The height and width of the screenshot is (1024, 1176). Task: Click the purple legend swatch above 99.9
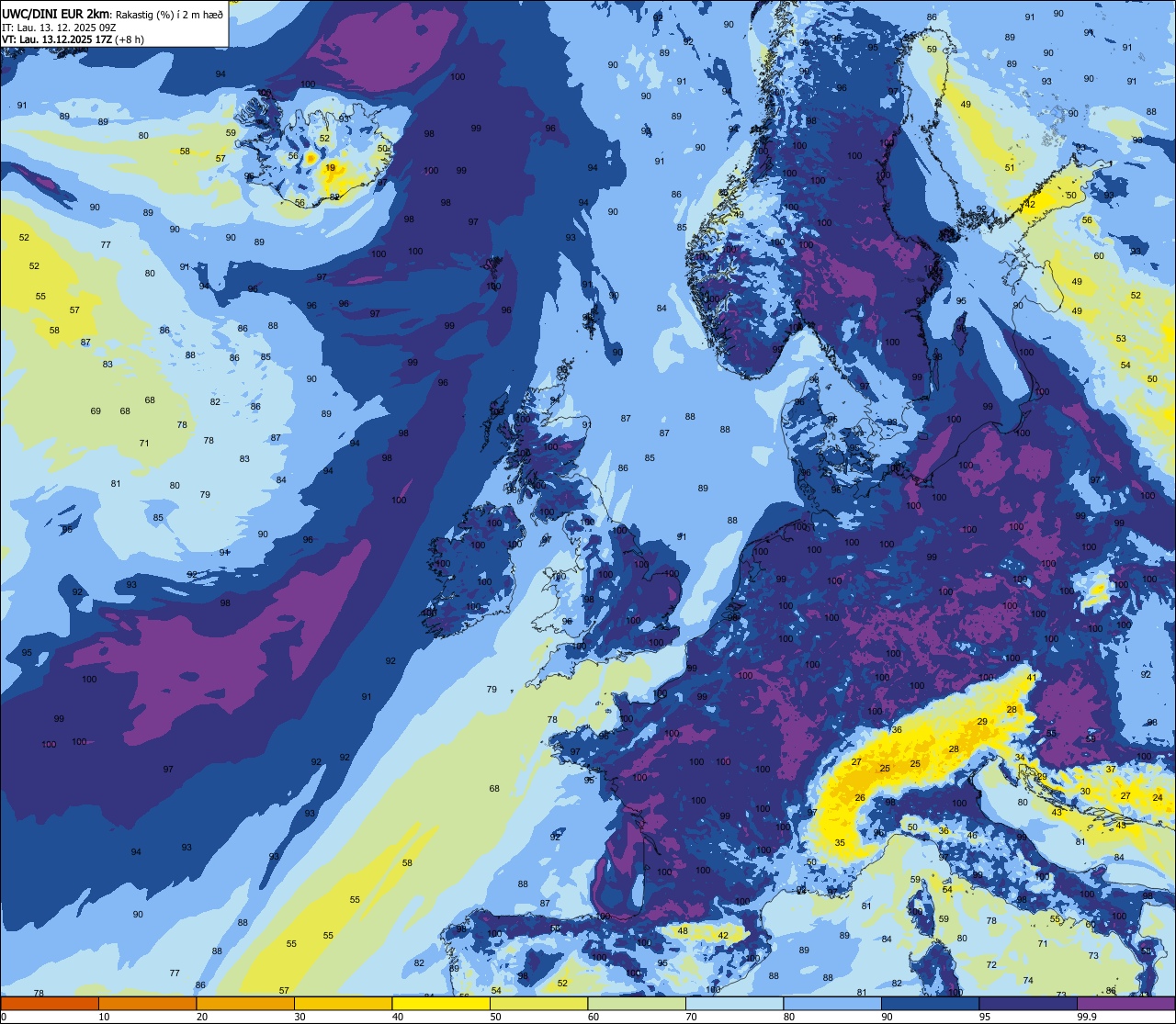coord(1125,1003)
